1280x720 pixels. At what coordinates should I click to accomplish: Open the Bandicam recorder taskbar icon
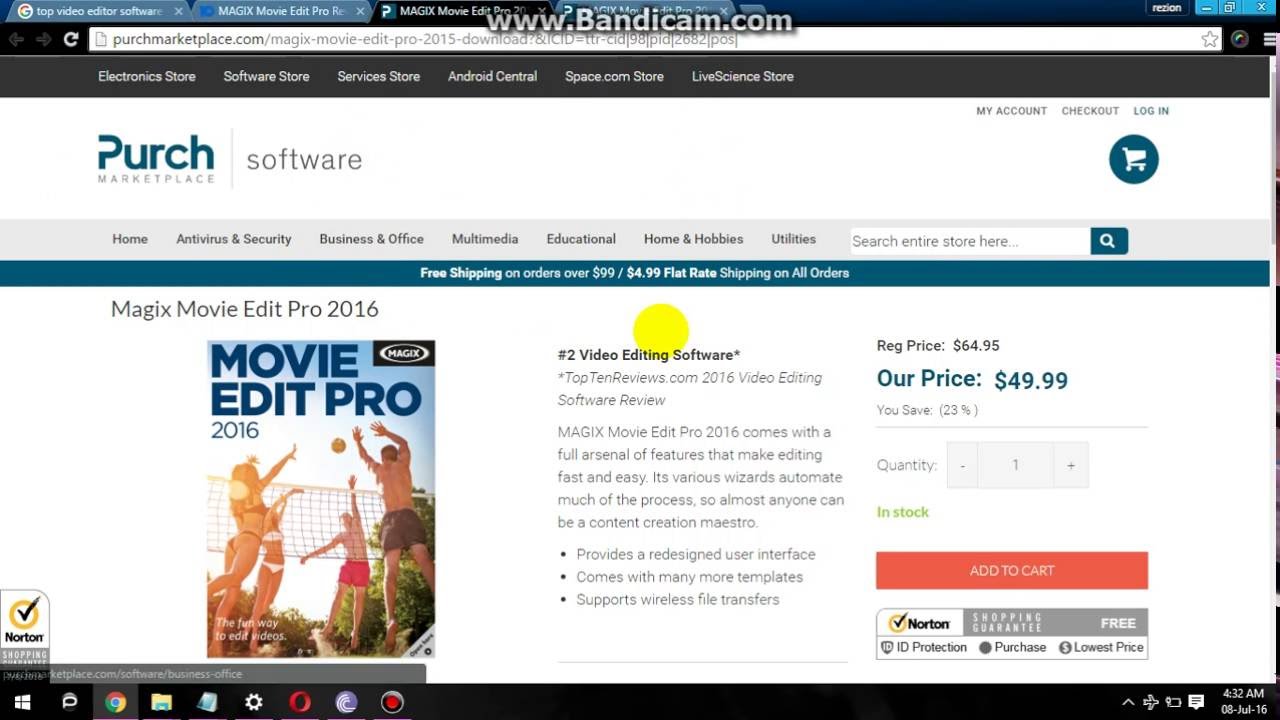pos(392,702)
